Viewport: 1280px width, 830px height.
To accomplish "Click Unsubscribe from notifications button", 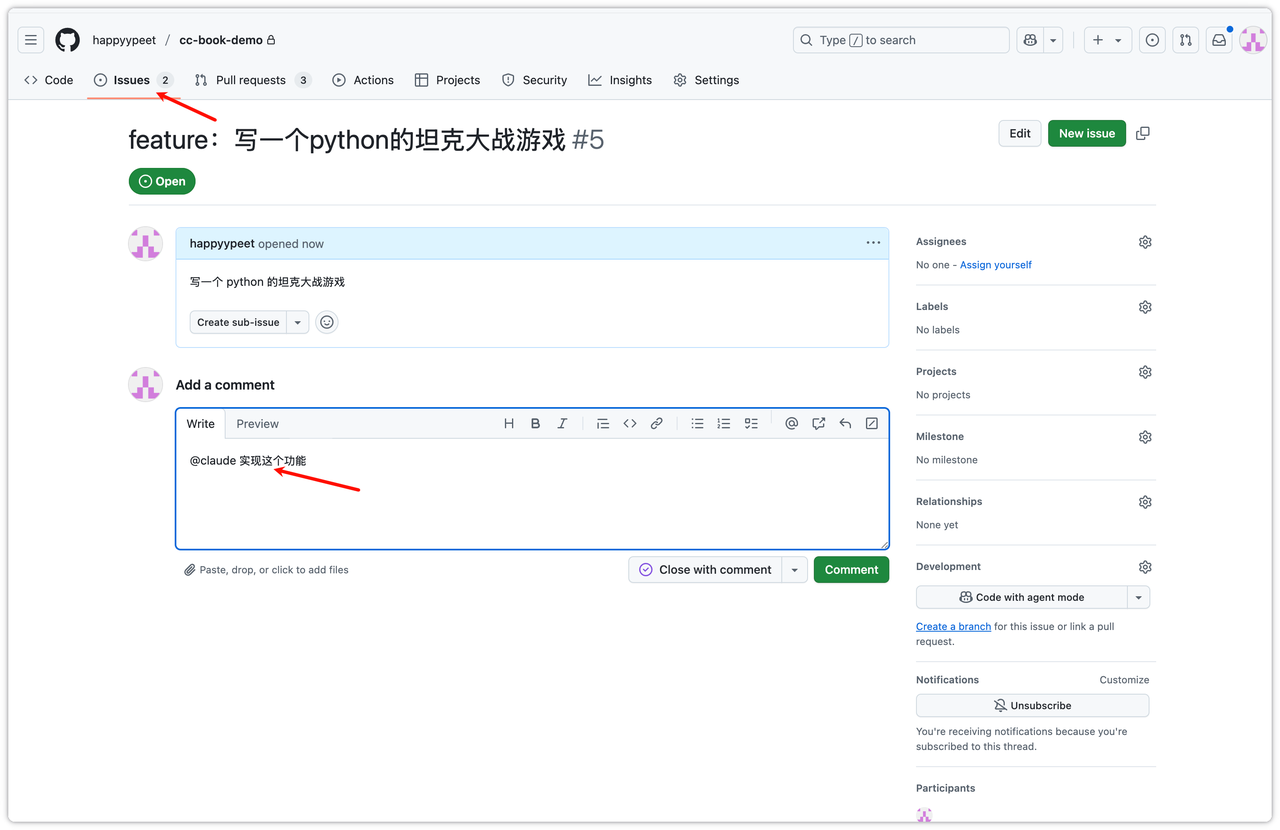I will pos(1032,705).
